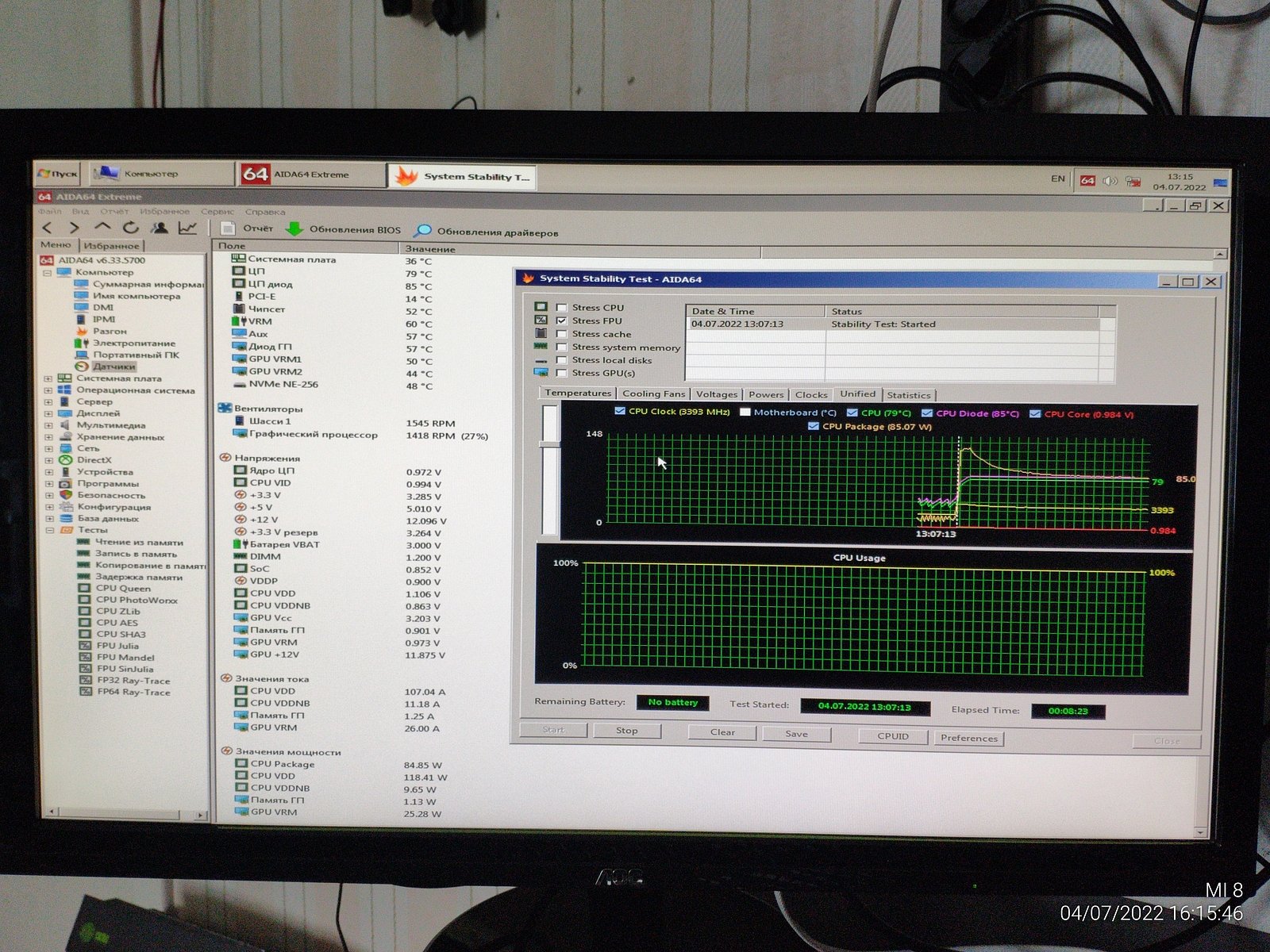
Task: Expand the Сеть tree node
Action: (x=48, y=449)
